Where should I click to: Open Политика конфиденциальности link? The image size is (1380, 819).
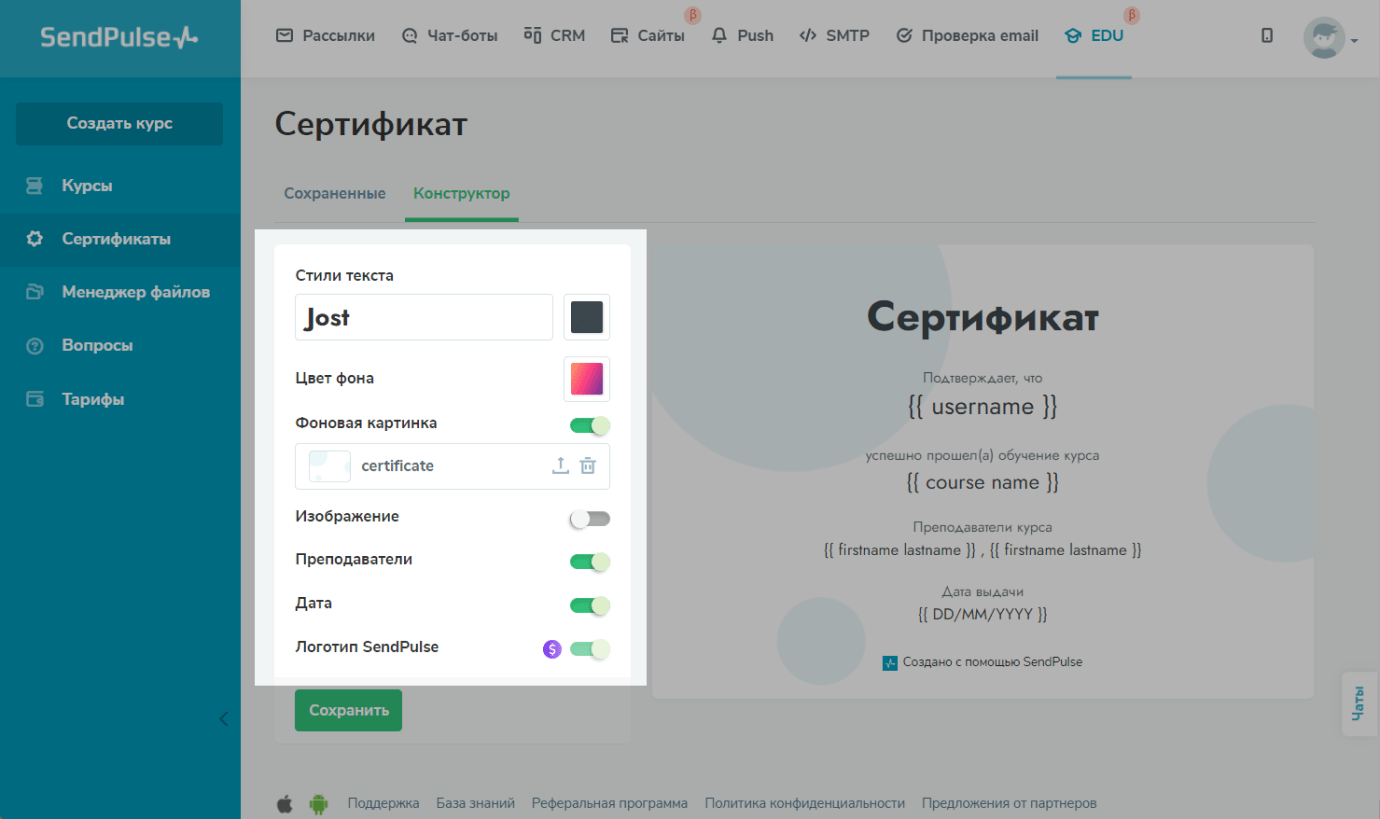coord(805,803)
